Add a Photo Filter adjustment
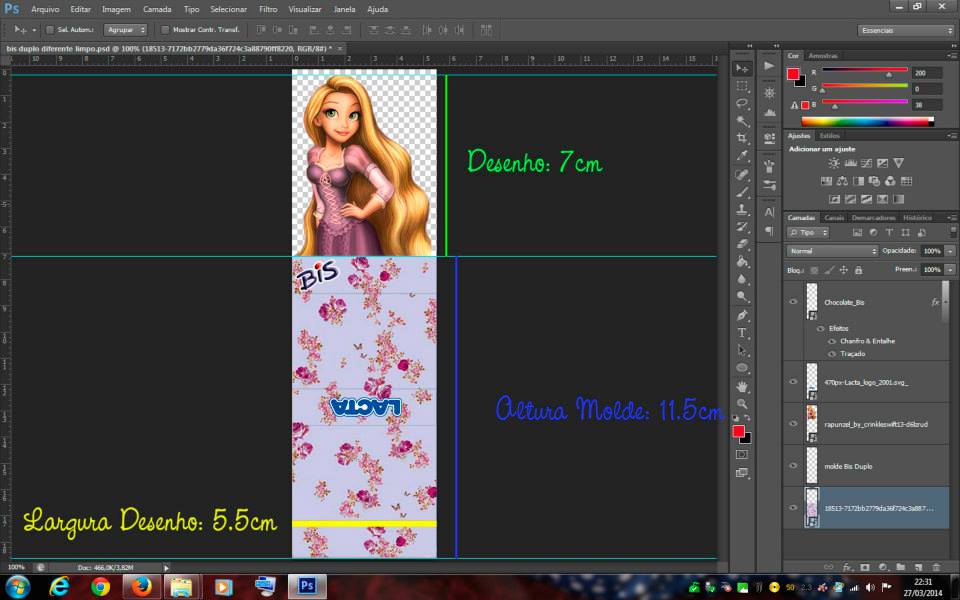Image resolution: width=960 pixels, height=600 pixels. coord(874,181)
